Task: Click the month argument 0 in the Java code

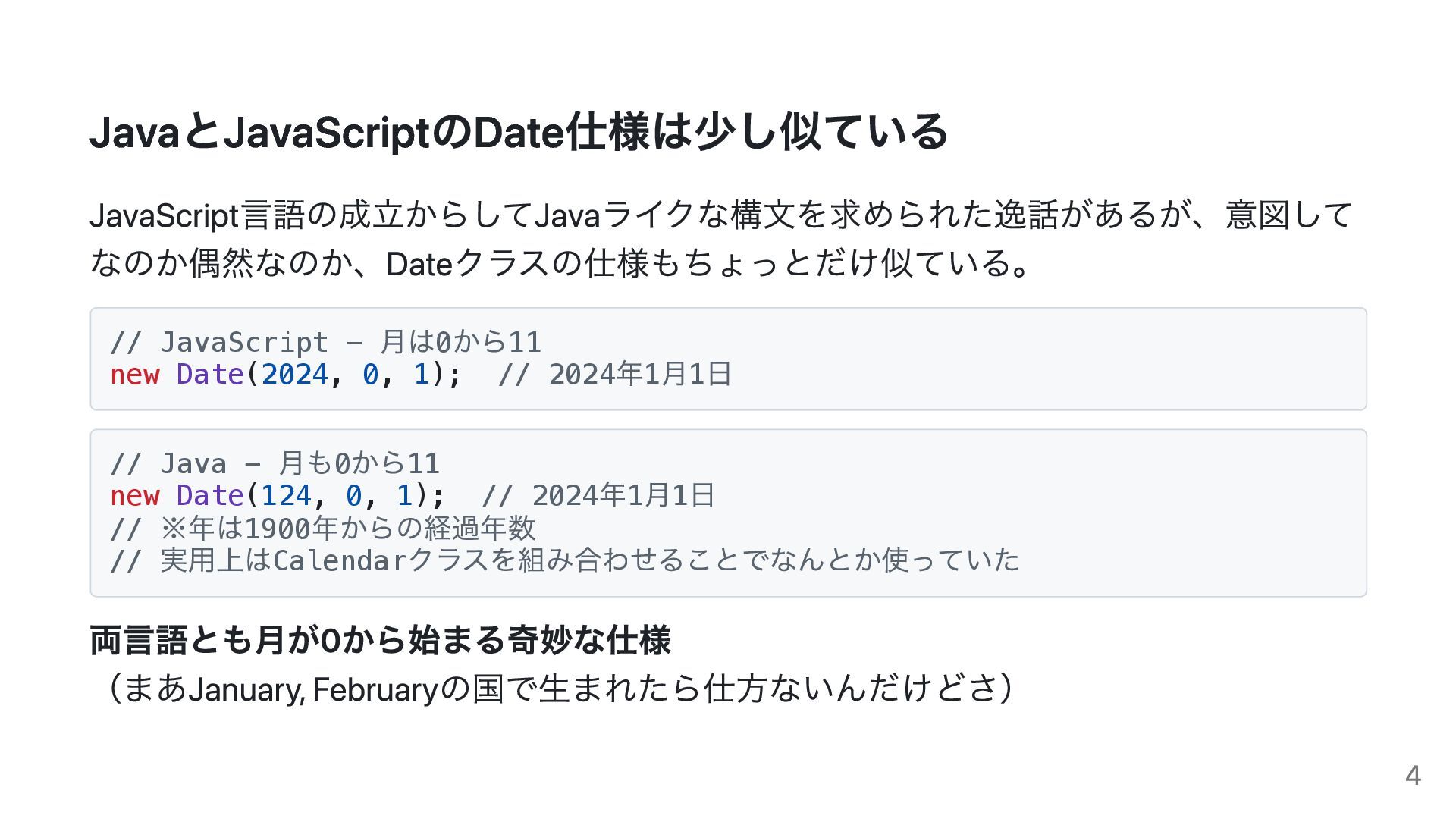Action: point(353,496)
